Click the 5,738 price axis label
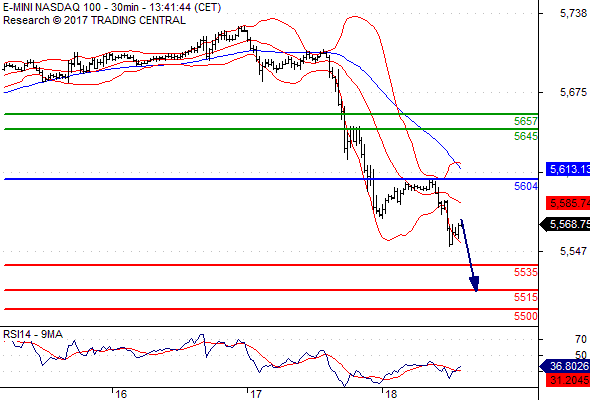 pyautogui.click(x=573, y=14)
